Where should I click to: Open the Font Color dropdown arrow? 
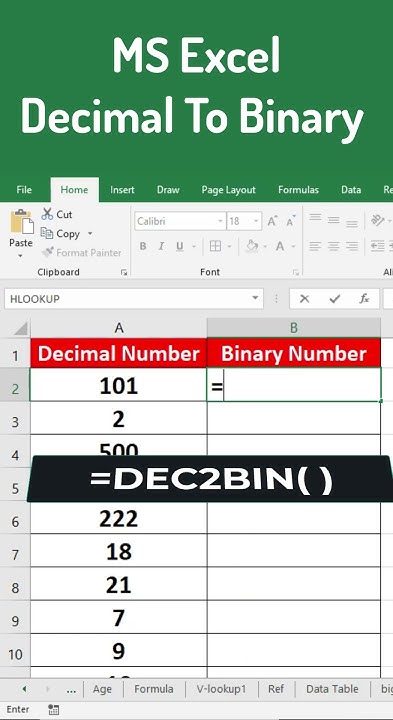click(x=293, y=247)
